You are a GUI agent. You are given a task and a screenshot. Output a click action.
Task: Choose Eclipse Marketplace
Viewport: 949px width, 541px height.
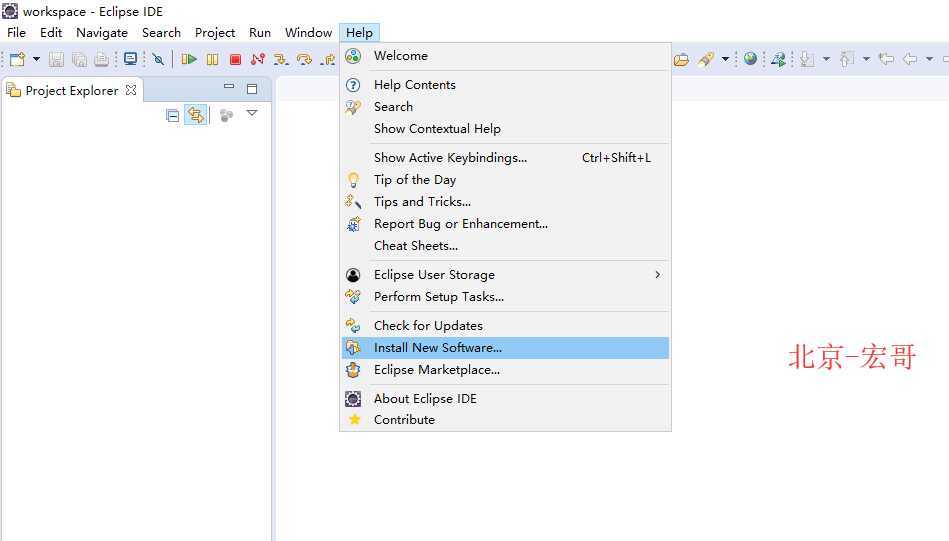[505, 370]
